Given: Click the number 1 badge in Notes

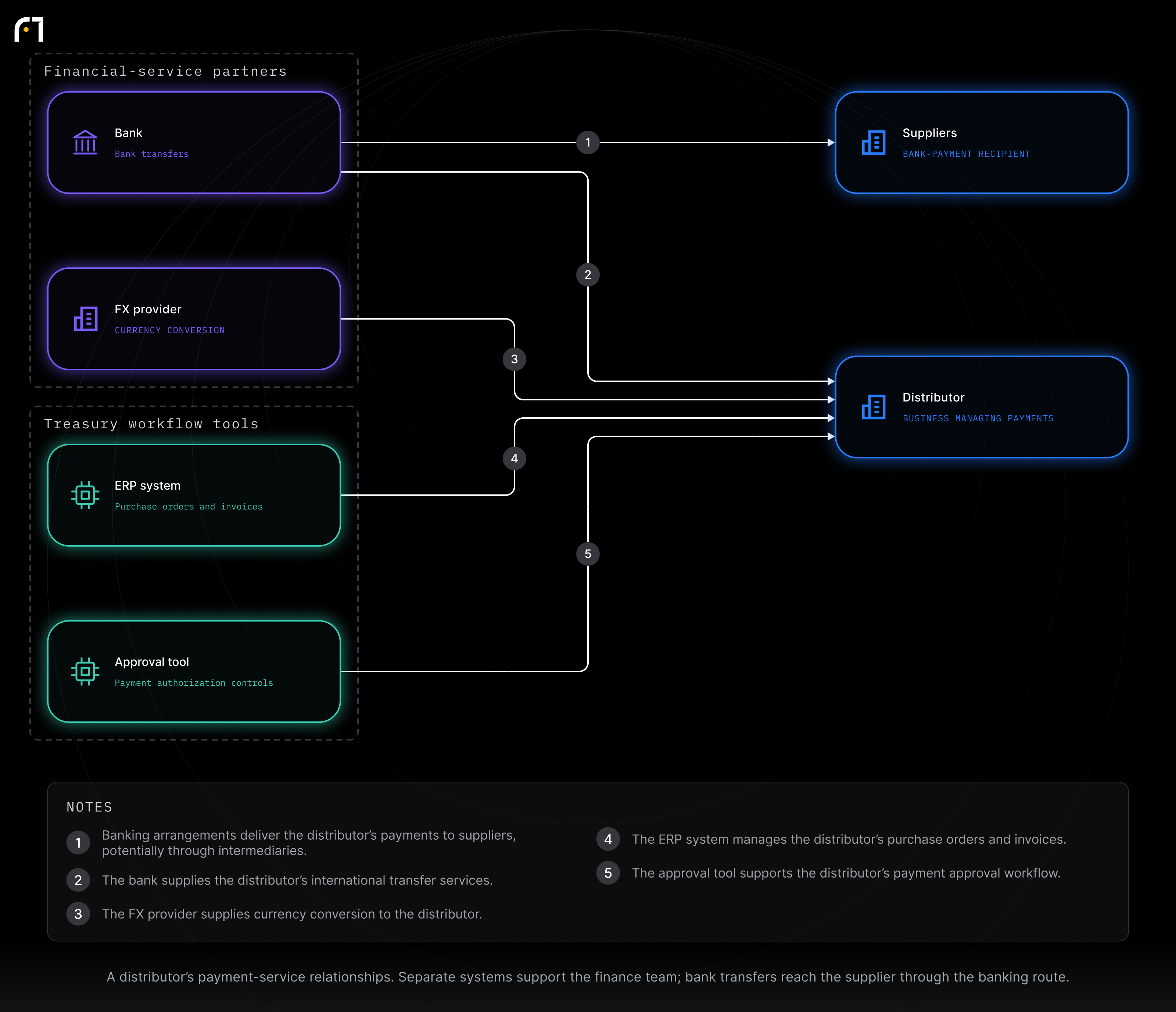Looking at the screenshot, I should point(78,843).
